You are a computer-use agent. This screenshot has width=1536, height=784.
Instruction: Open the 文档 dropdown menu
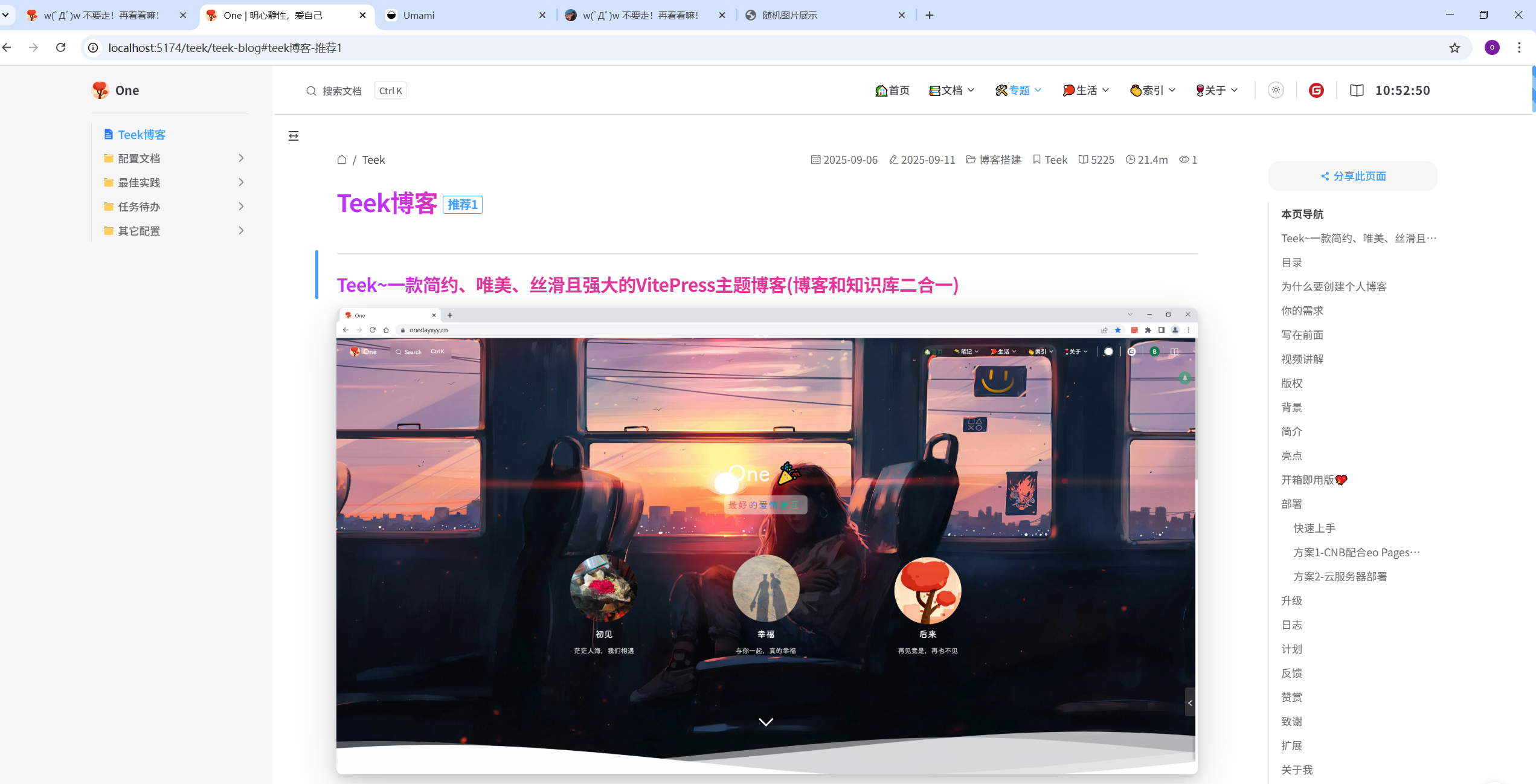point(951,90)
